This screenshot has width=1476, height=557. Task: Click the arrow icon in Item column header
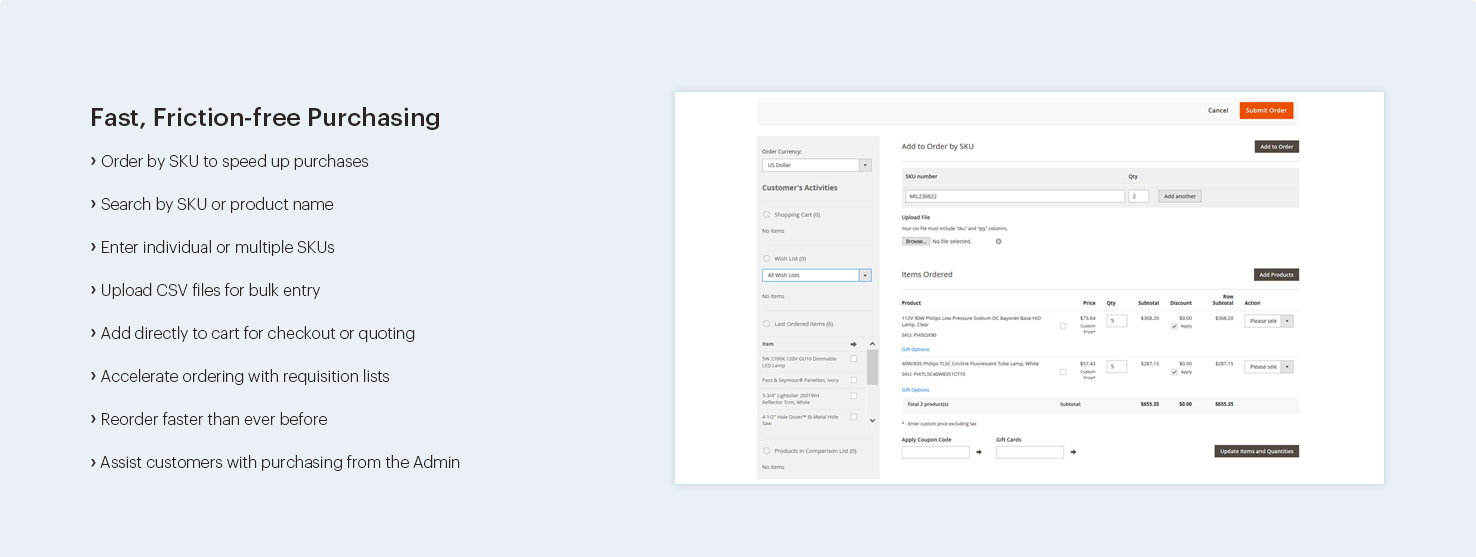coord(853,344)
